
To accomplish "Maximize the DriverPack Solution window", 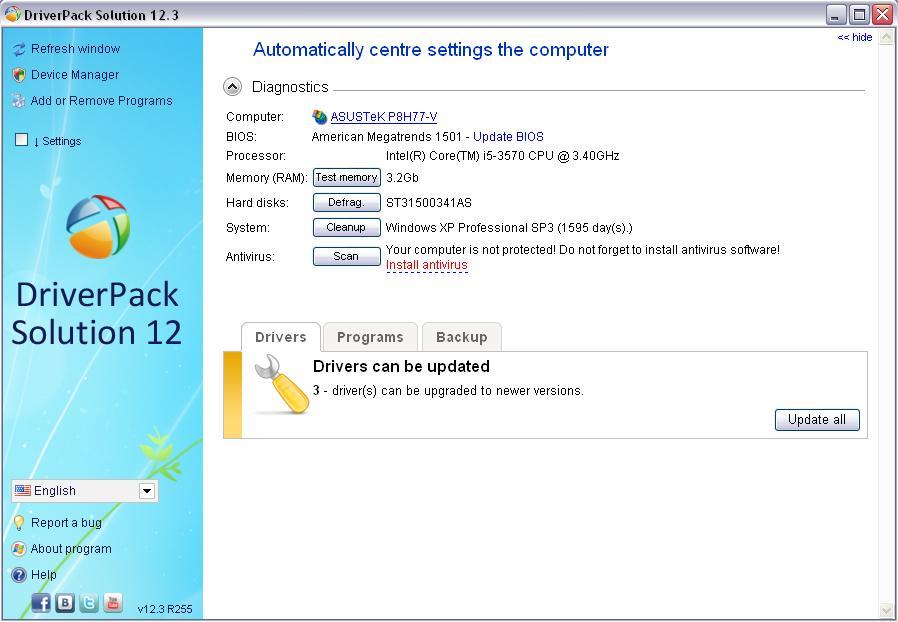I will coord(860,15).
